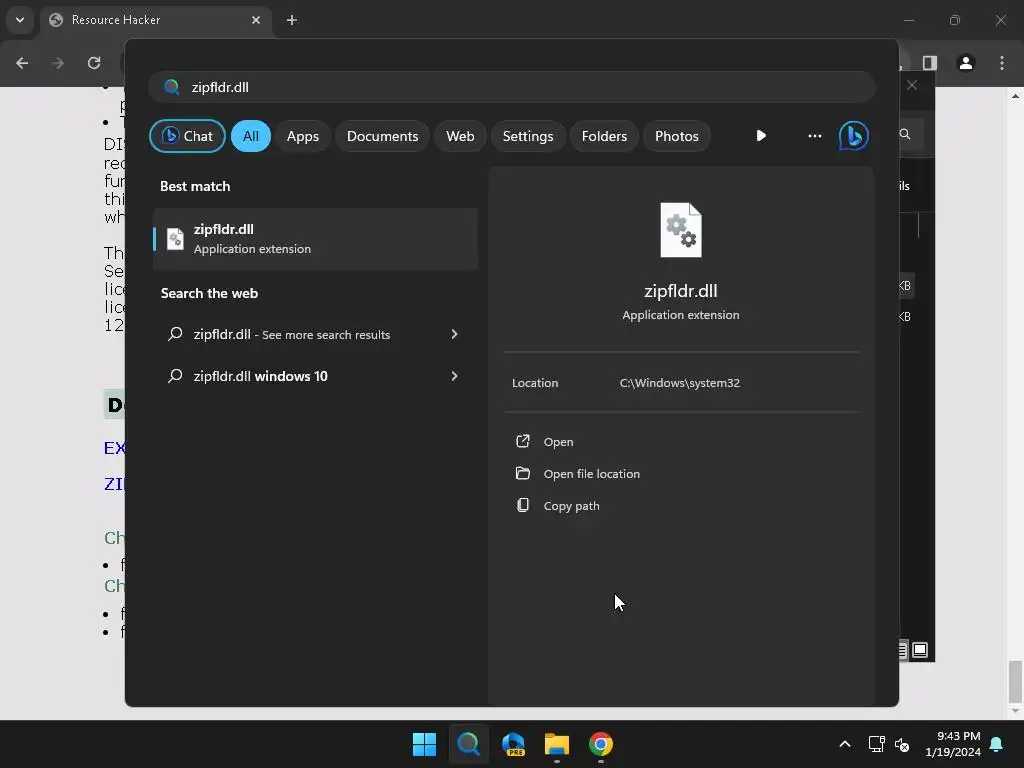1024x768 pixels.
Task: Switch to the Web filter tab
Action: pyautogui.click(x=460, y=136)
